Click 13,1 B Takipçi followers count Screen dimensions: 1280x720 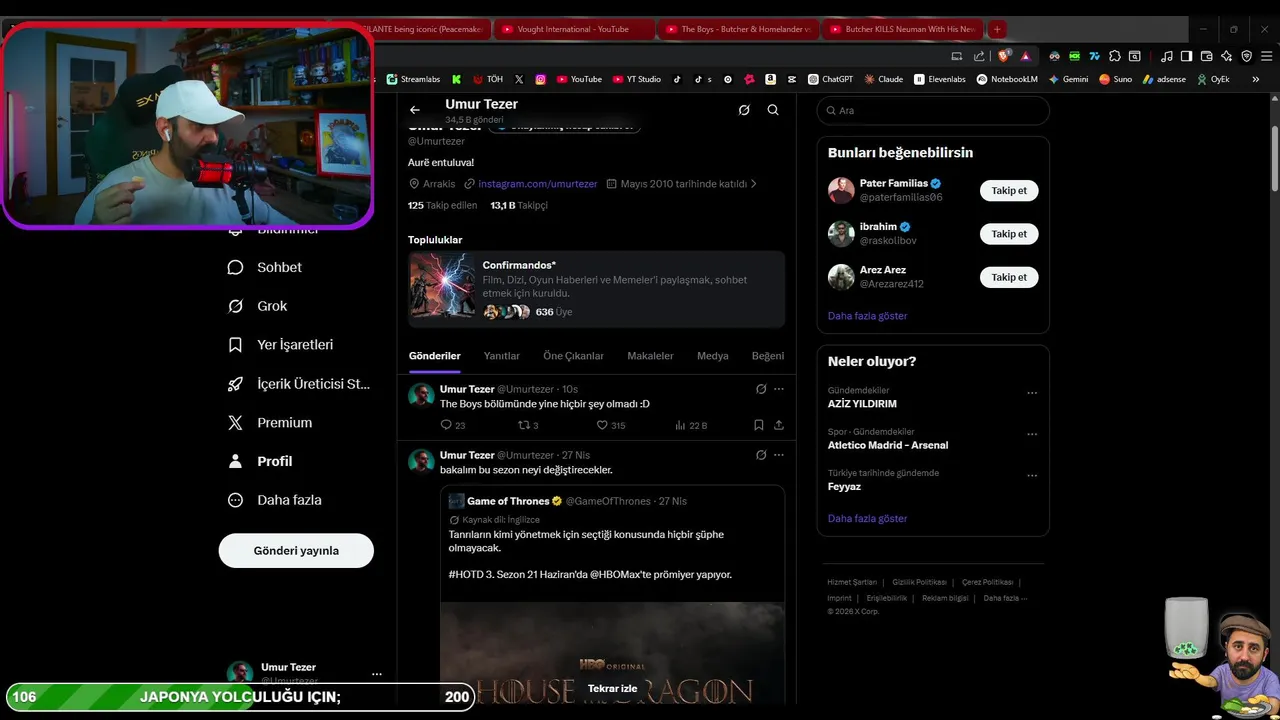pos(519,205)
